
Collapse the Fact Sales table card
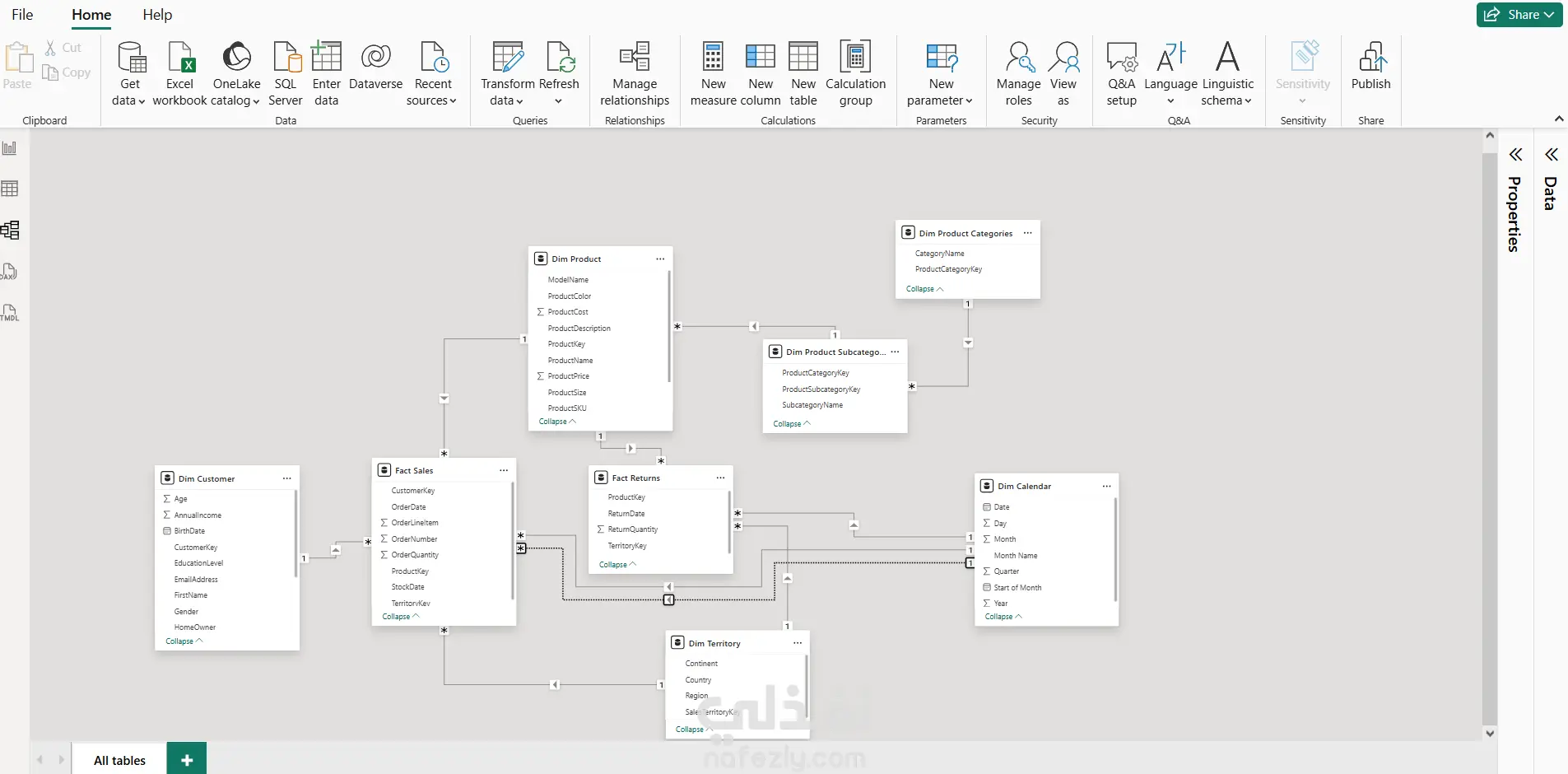pyautogui.click(x=401, y=617)
